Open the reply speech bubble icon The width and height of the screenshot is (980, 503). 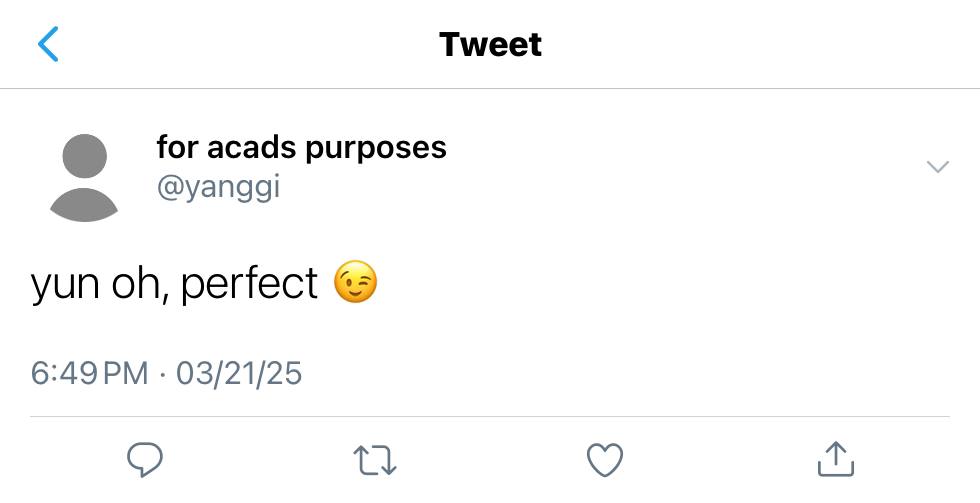tap(145, 460)
